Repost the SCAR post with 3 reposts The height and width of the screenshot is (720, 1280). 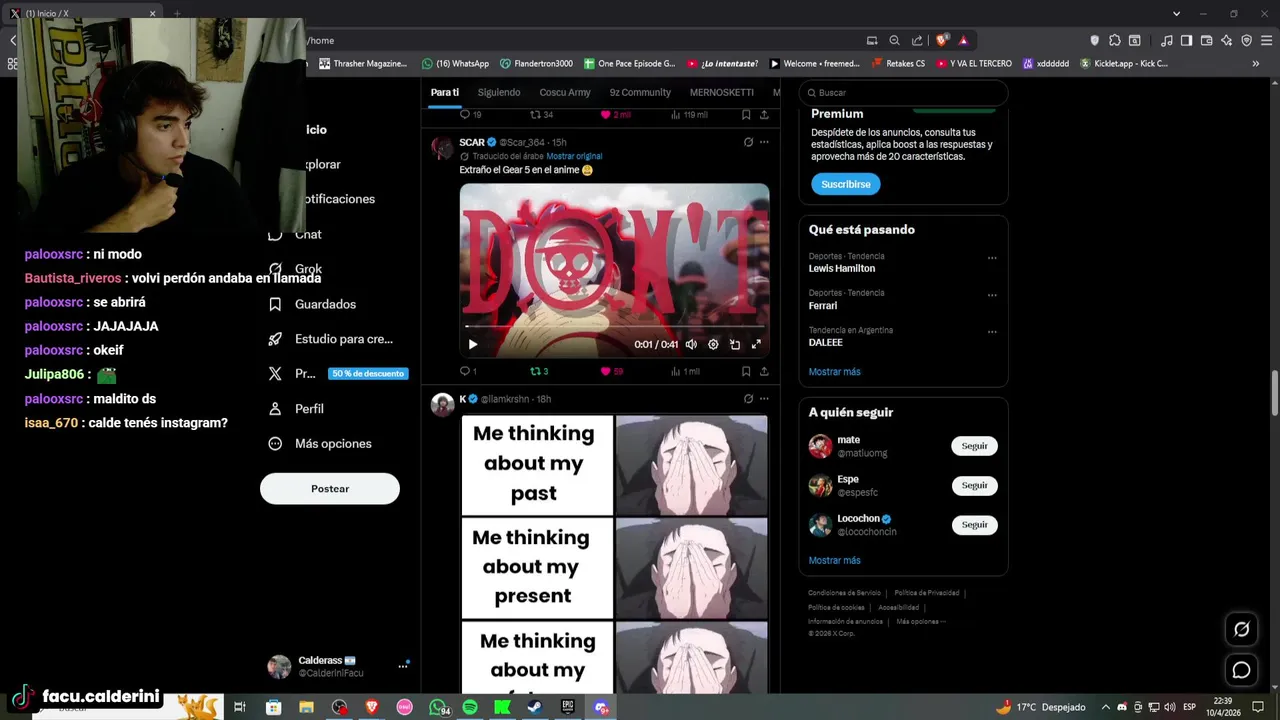539,371
